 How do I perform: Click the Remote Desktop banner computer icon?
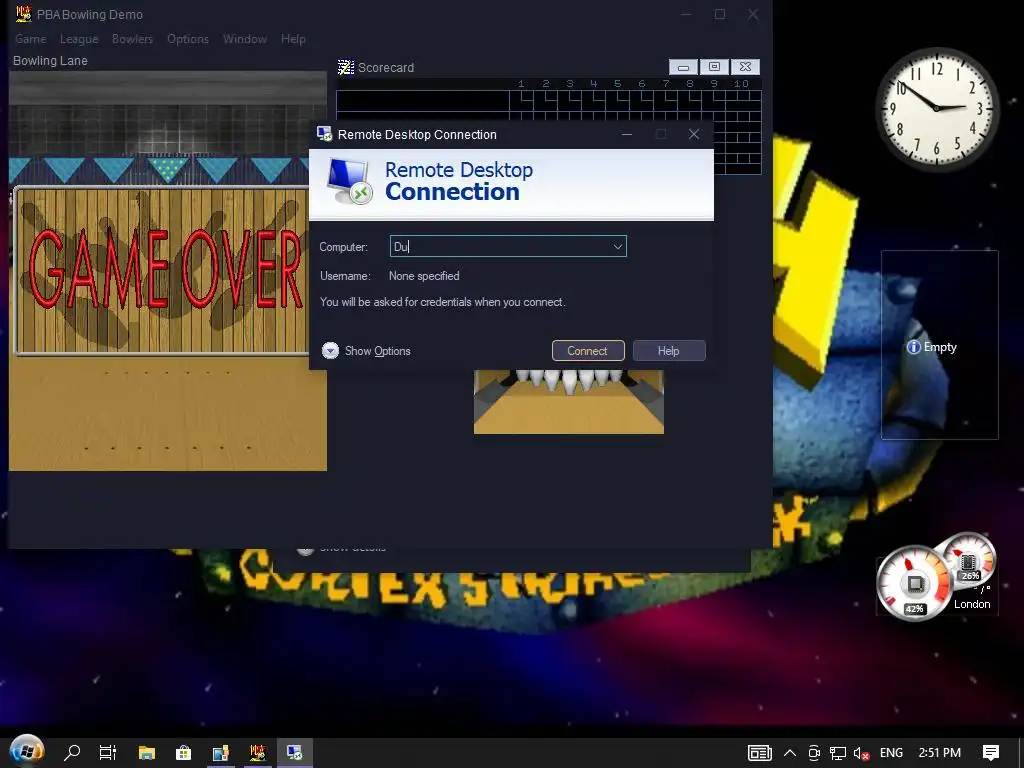click(349, 181)
